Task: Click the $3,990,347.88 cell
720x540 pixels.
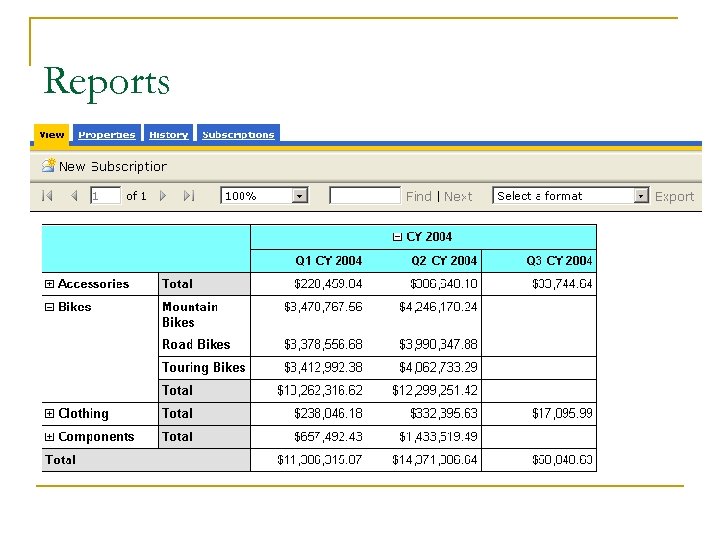Action: pos(438,344)
